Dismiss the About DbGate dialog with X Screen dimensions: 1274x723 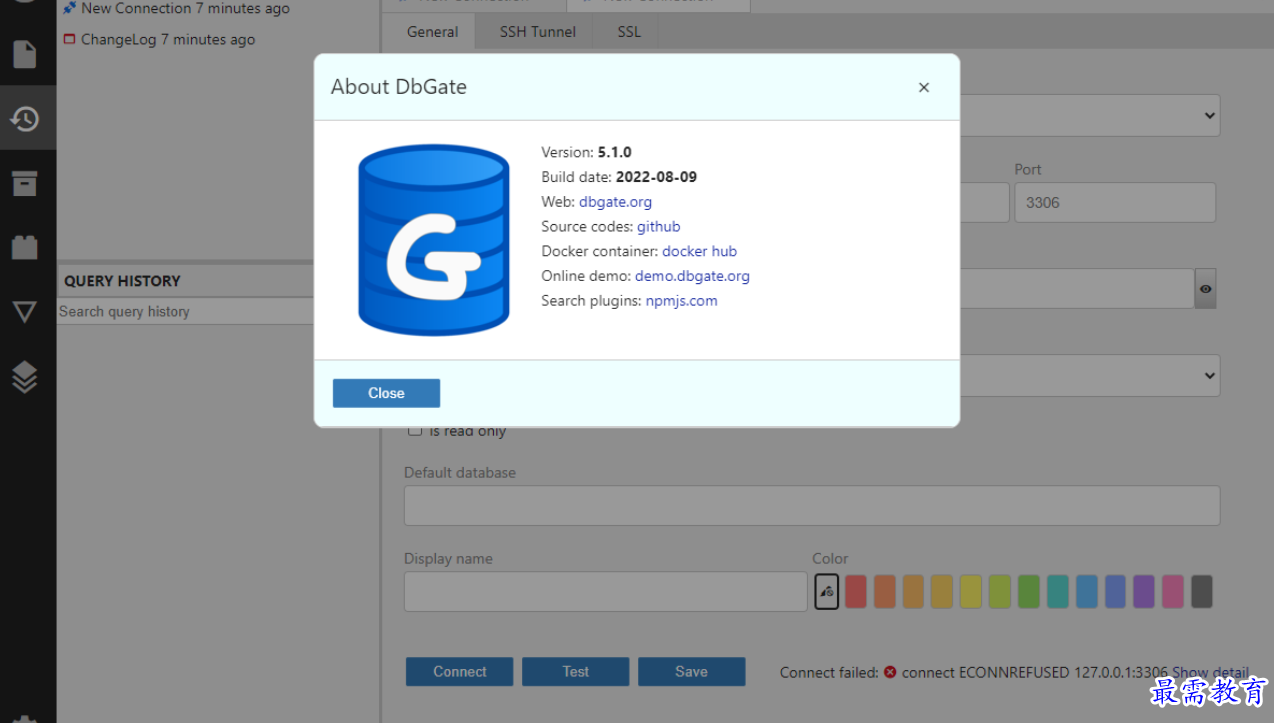tap(924, 88)
